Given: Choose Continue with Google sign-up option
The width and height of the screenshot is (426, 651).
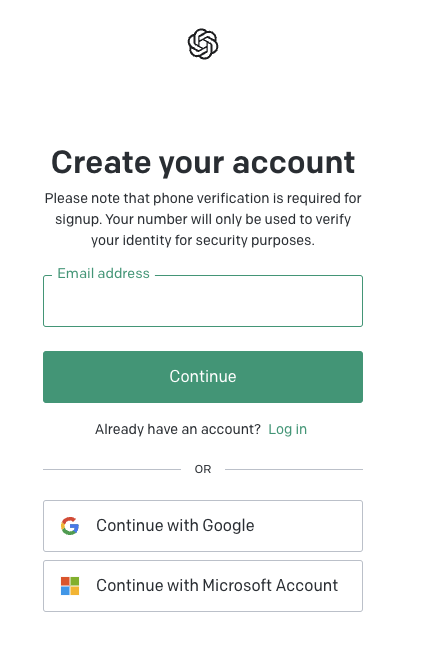Looking at the screenshot, I should [x=203, y=526].
